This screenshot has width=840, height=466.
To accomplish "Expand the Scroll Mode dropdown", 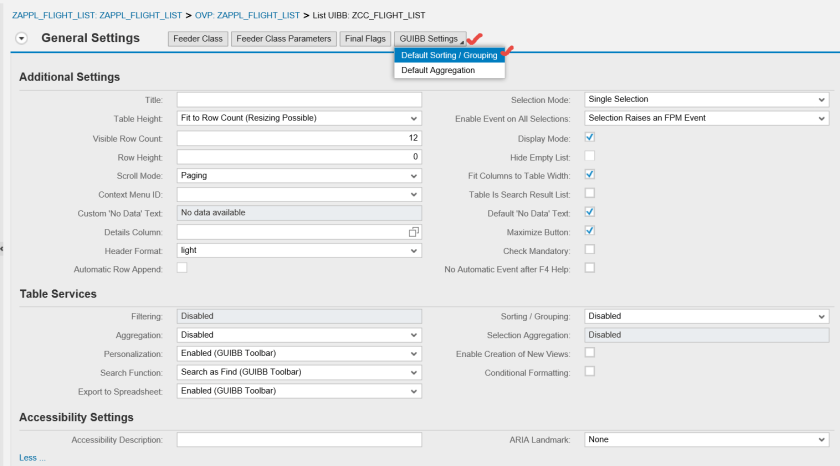I will coord(299,175).
